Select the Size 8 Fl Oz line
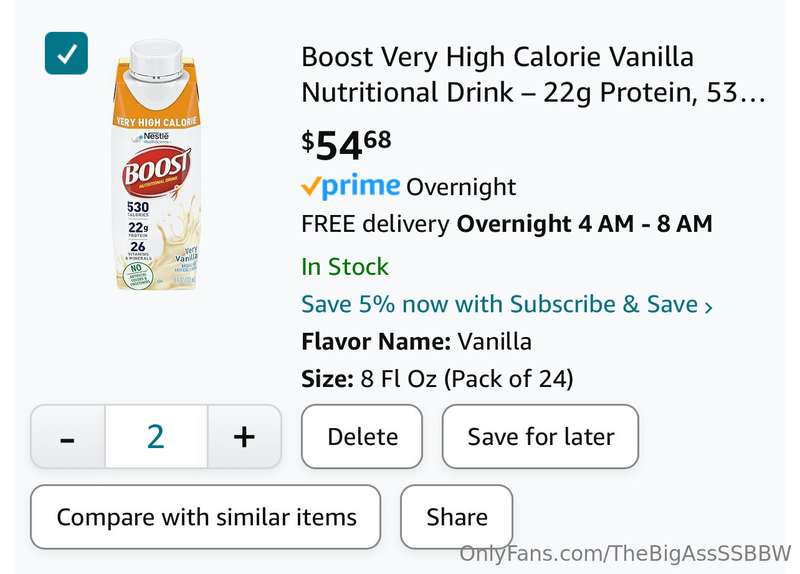This screenshot has width=800, height=574. pos(437,379)
